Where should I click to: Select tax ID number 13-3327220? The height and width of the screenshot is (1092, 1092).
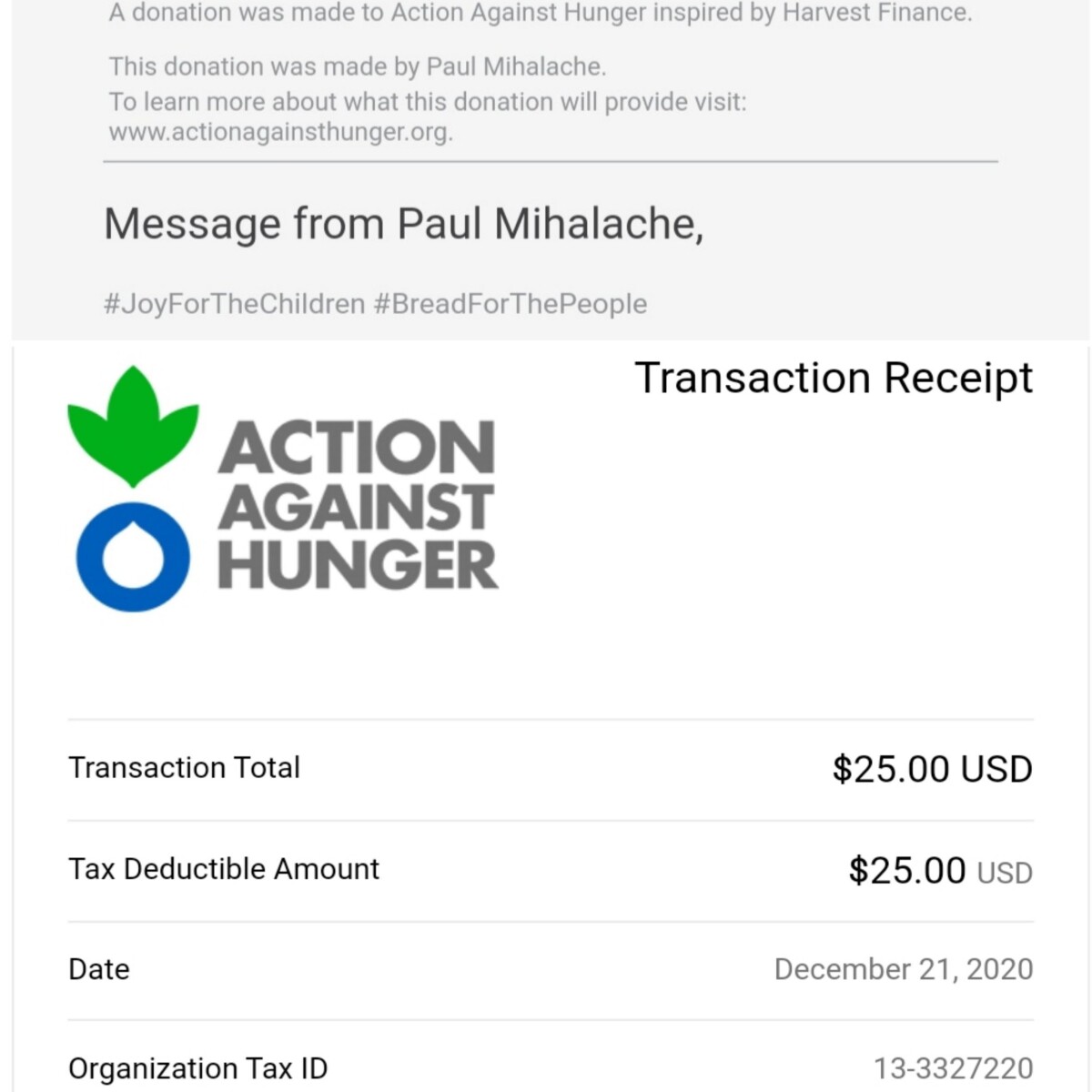[954, 1068]
